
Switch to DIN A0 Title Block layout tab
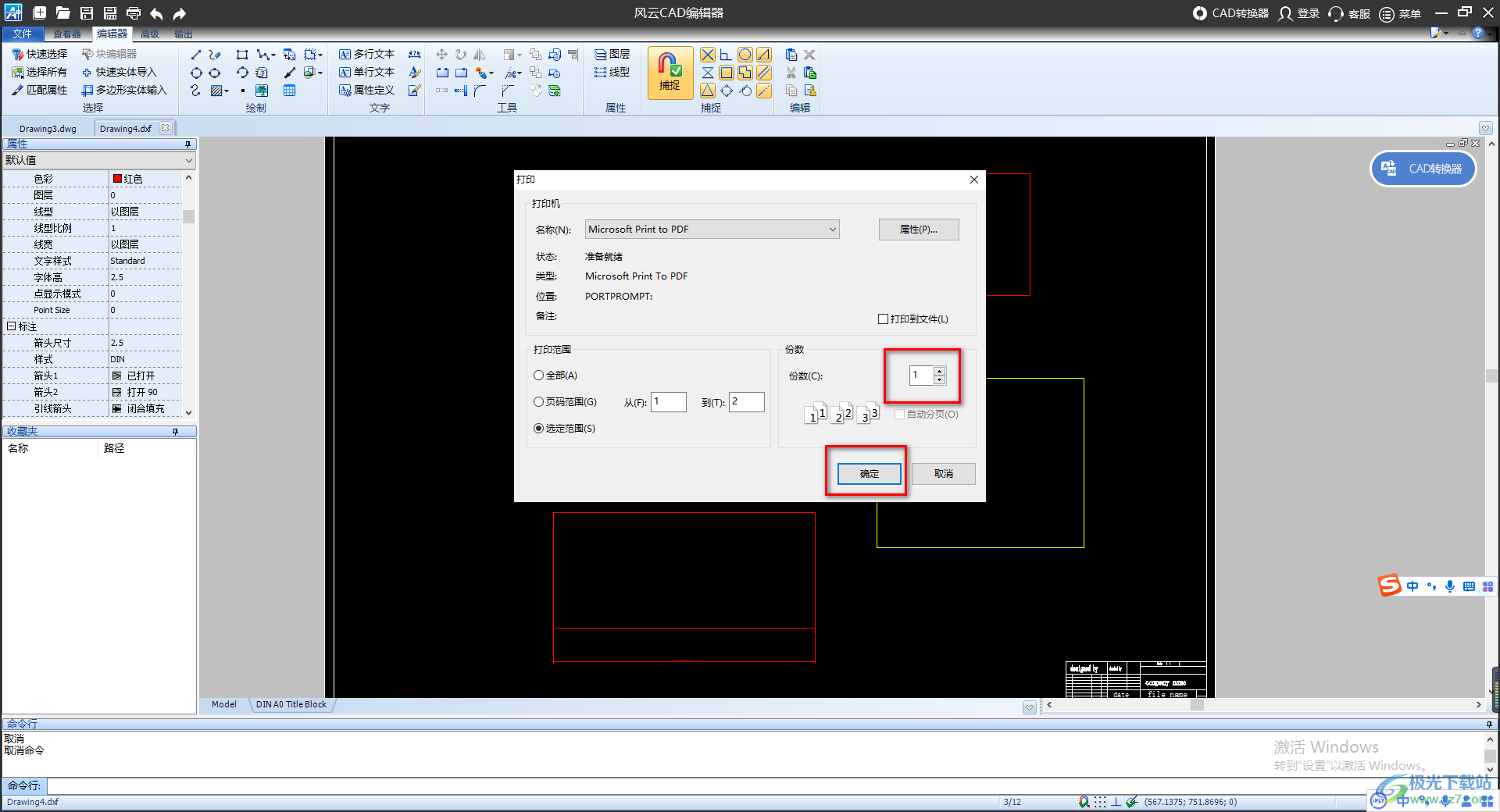click(291, 704)
